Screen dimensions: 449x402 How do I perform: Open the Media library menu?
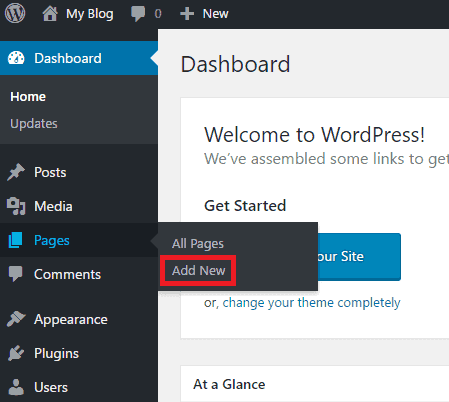[x=53, y=206]
